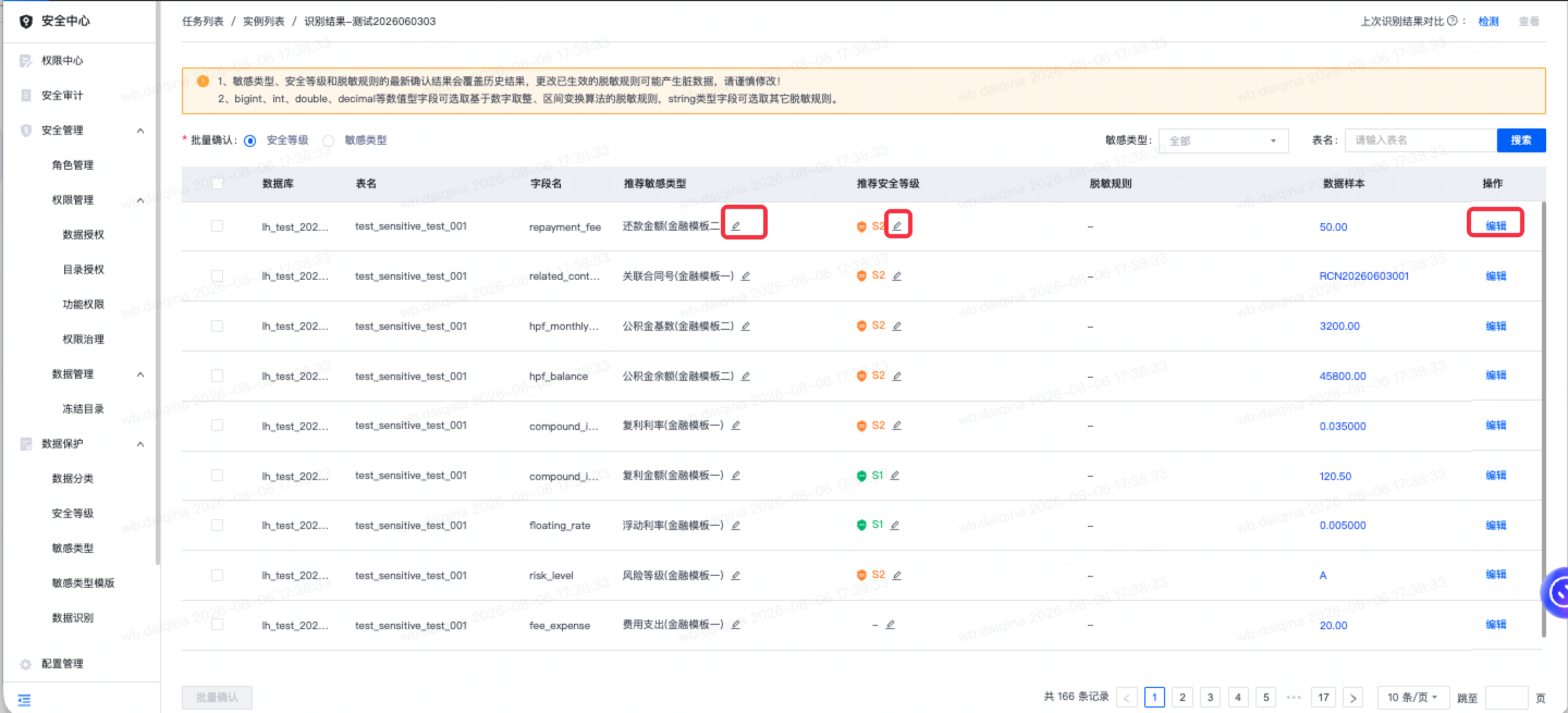Click the blue 搜索 button
Screen dimensions: 1568x713
(x=1521, y=140)
